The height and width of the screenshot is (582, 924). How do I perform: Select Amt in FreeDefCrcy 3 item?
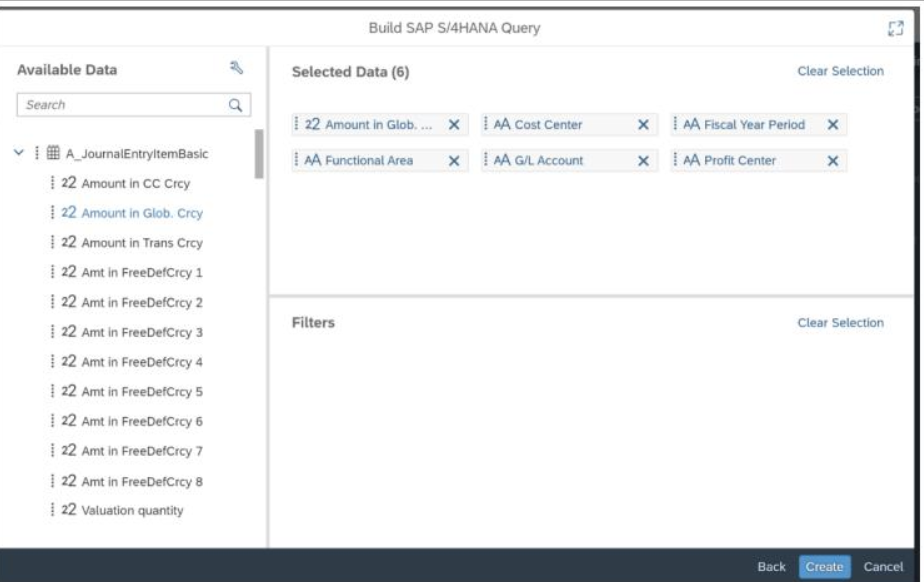(142, 332)
